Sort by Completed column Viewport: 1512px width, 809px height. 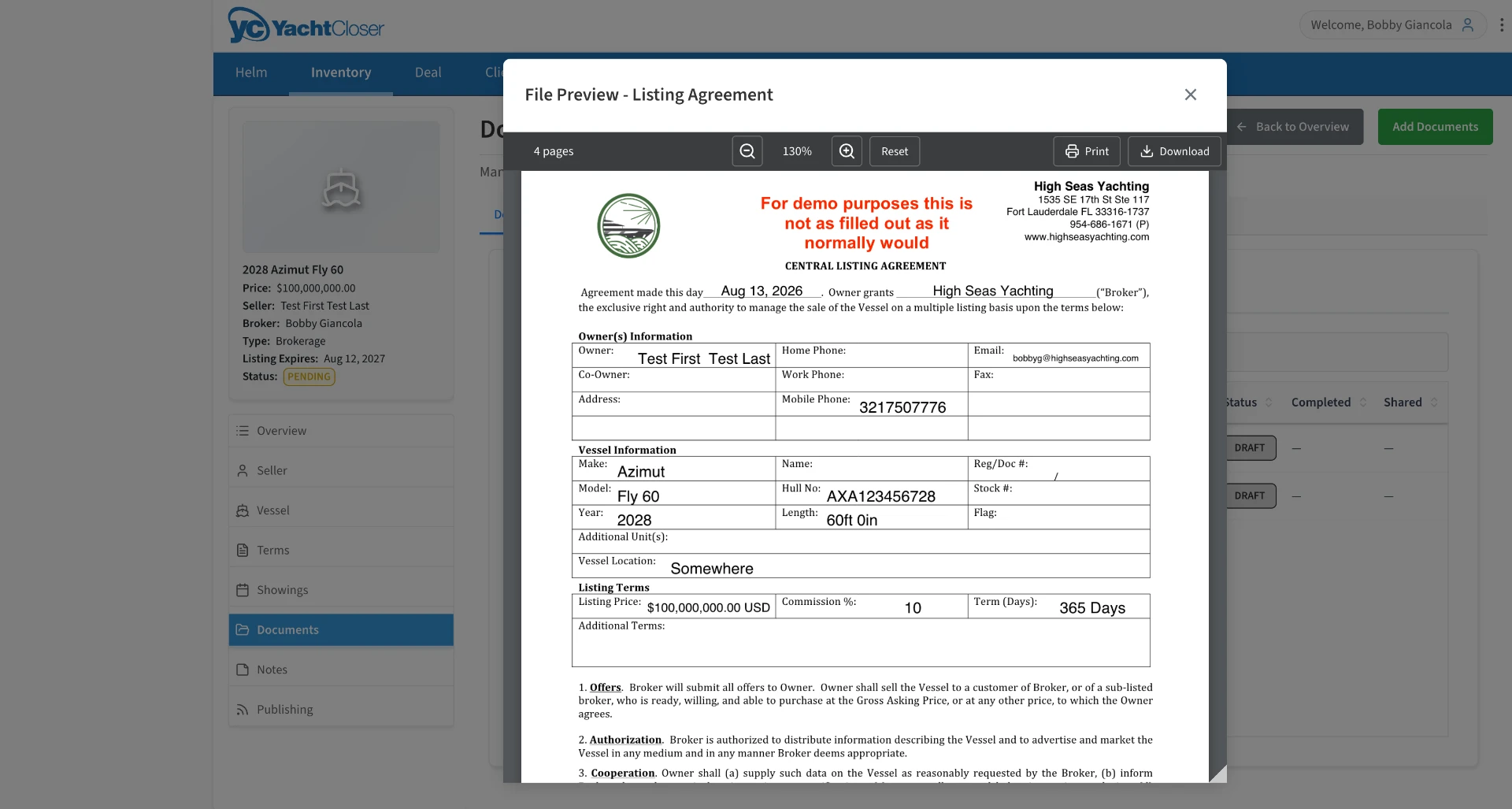click(x=1329, y=403)
